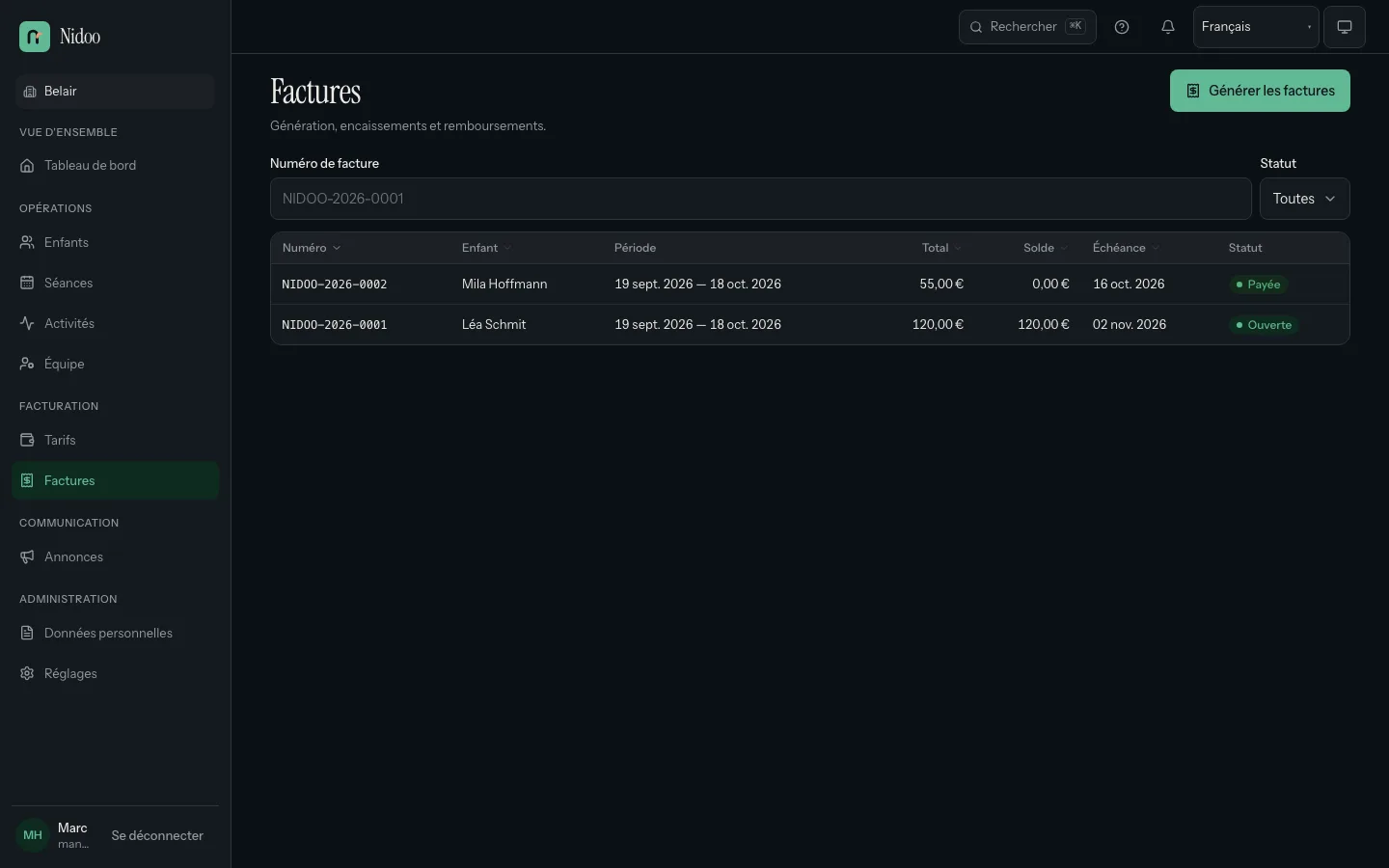Click the Données personnelles document icon

point(27,634)
